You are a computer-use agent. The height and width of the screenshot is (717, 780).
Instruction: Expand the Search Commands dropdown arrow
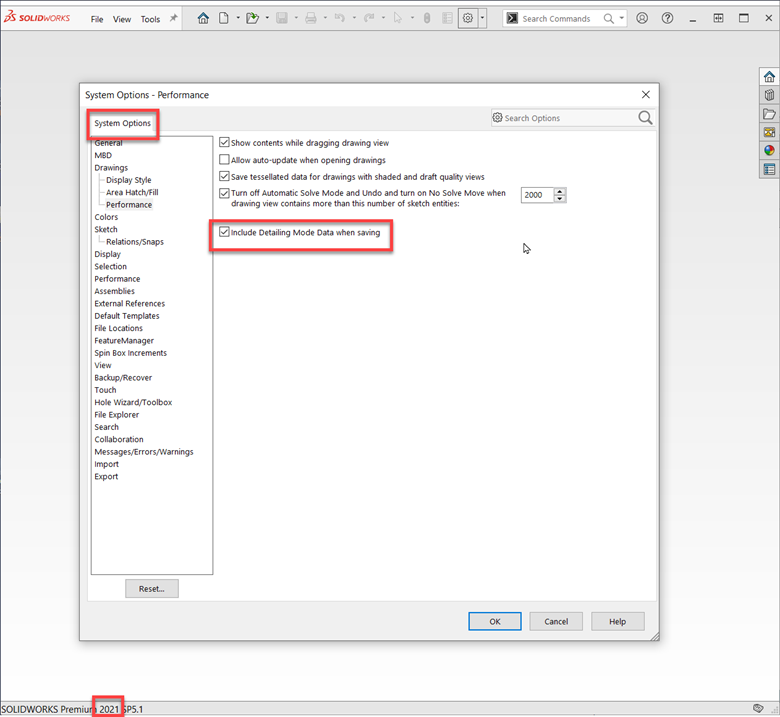coord(621,18)
